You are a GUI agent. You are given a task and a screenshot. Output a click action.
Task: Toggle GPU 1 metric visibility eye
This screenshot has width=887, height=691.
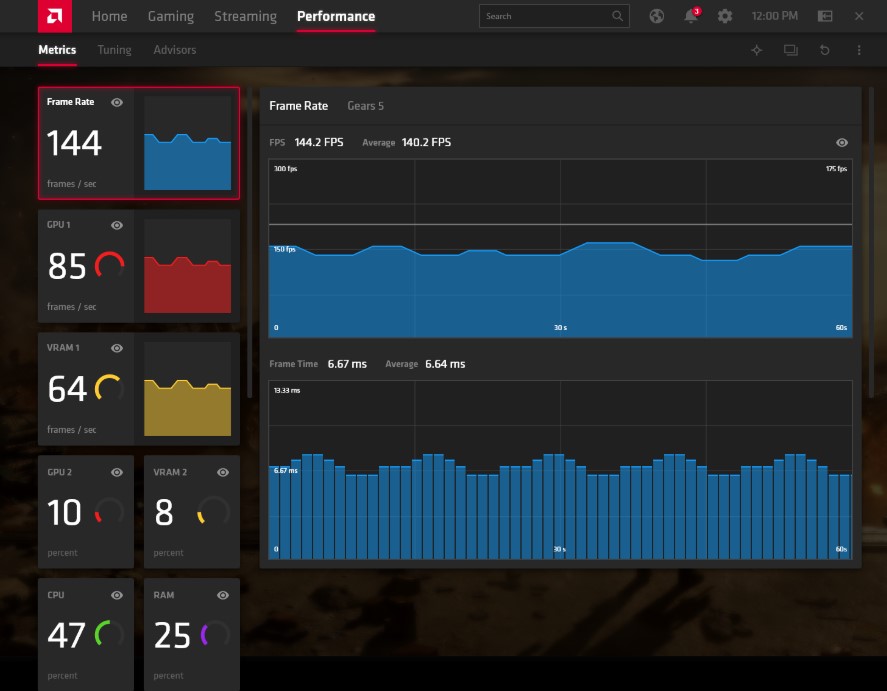click(117, 225)
